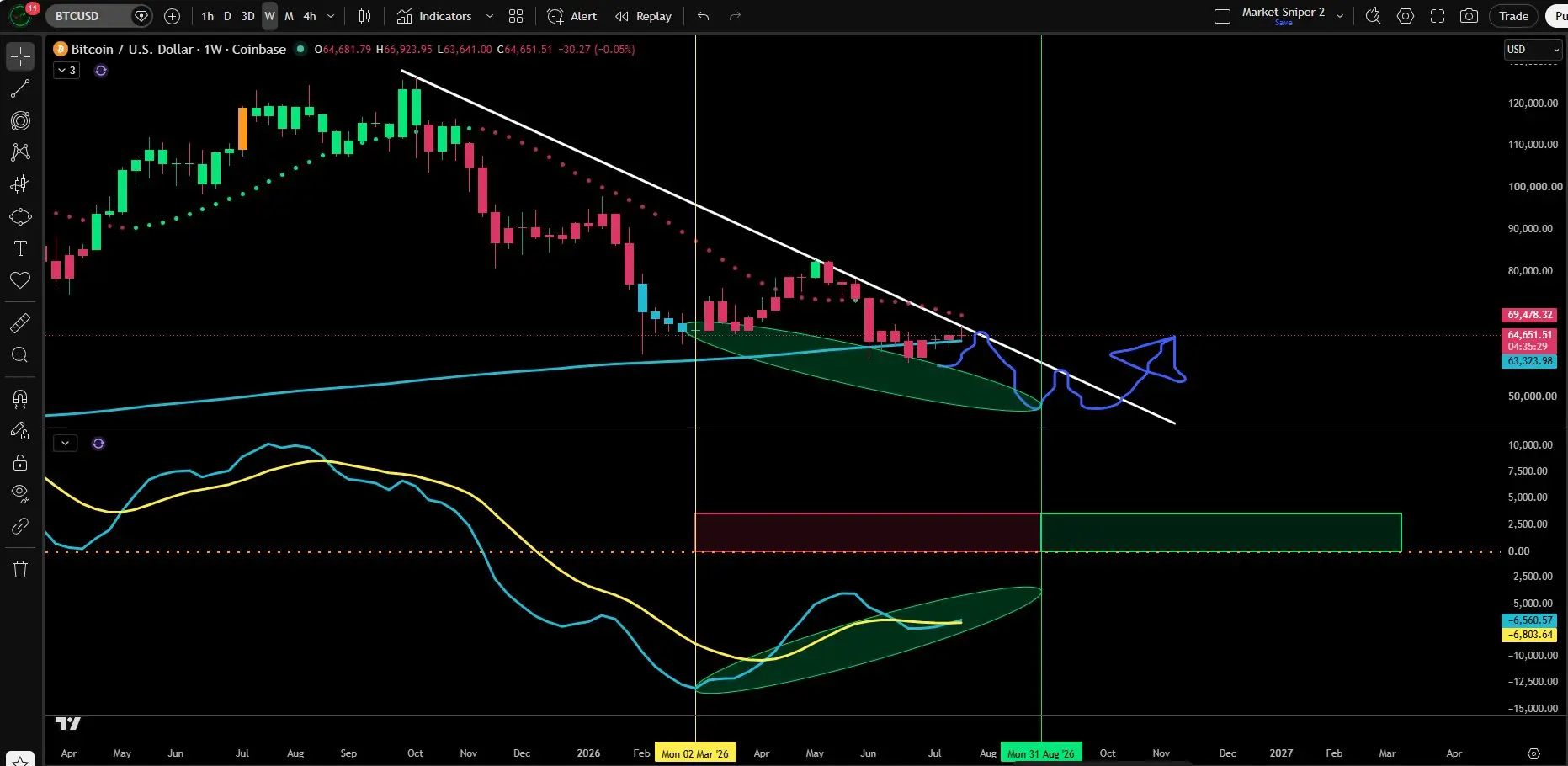1568x766 pixels.
Task: Click the ruler measure tool
Action: [x=20, y=322]
